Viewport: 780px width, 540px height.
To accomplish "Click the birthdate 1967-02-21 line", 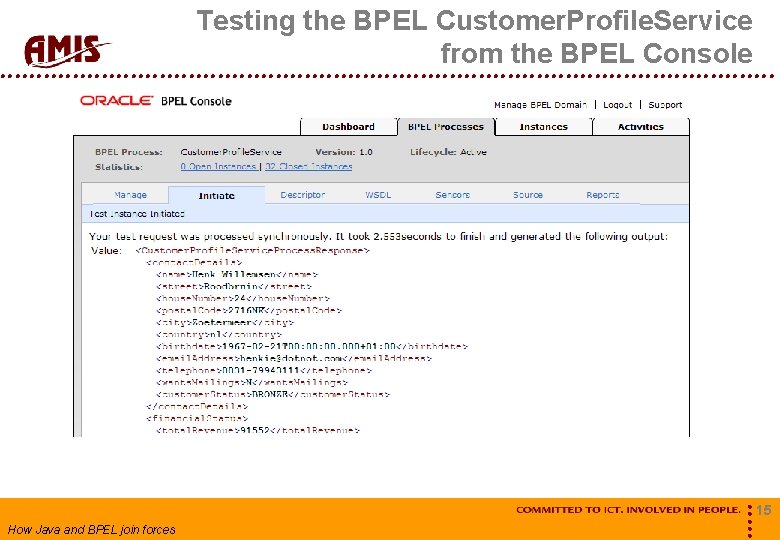I will [x=311, y=347].
